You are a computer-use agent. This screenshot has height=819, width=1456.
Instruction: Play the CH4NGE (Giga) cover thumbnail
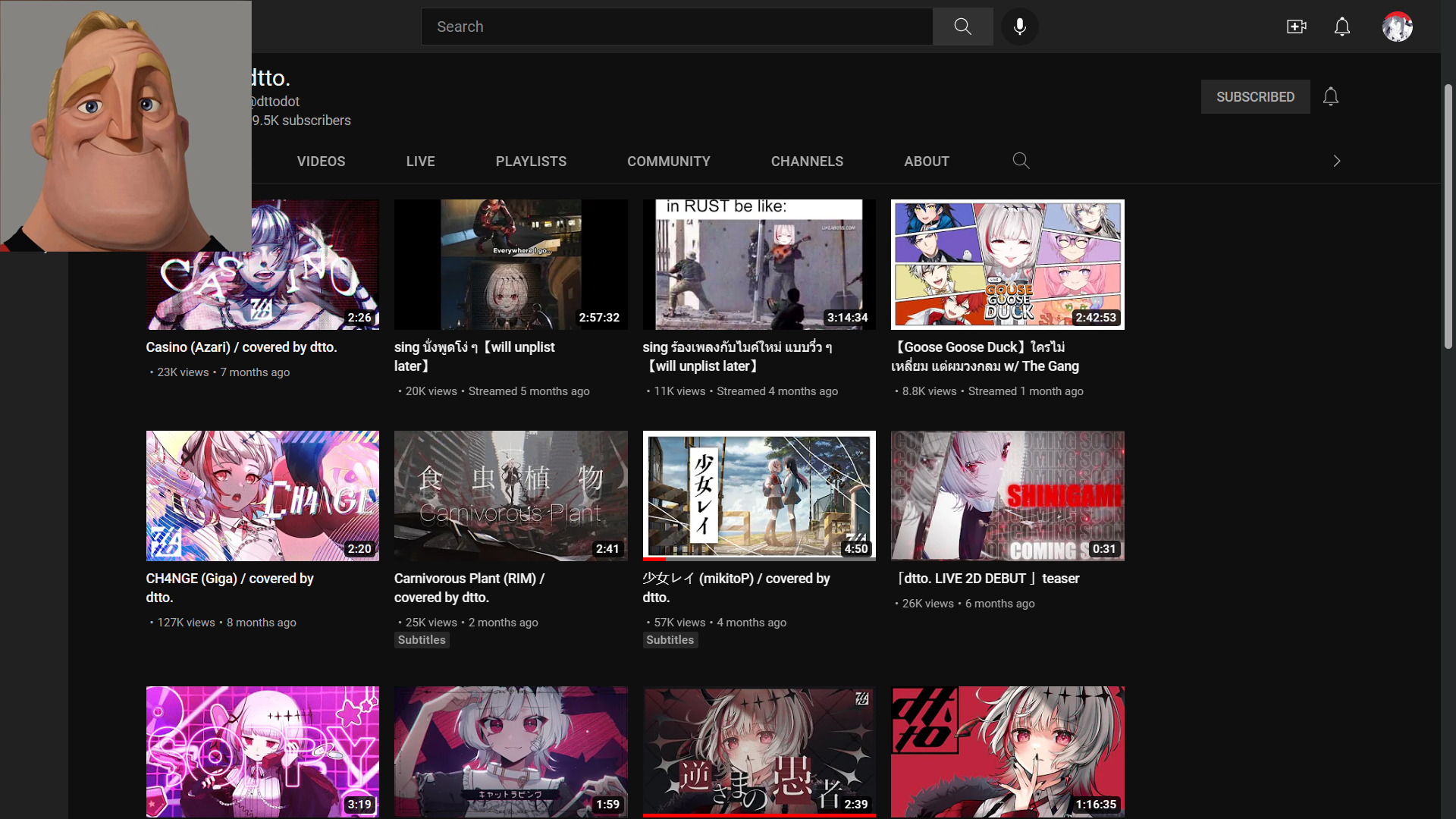tap(262, 496)
